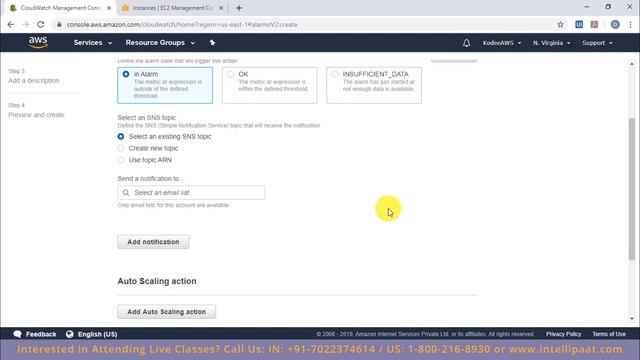This screenshot has height=360, width=640.
Task: Click the pin shortcuts icon in navbar
Action: pos(212,42)
